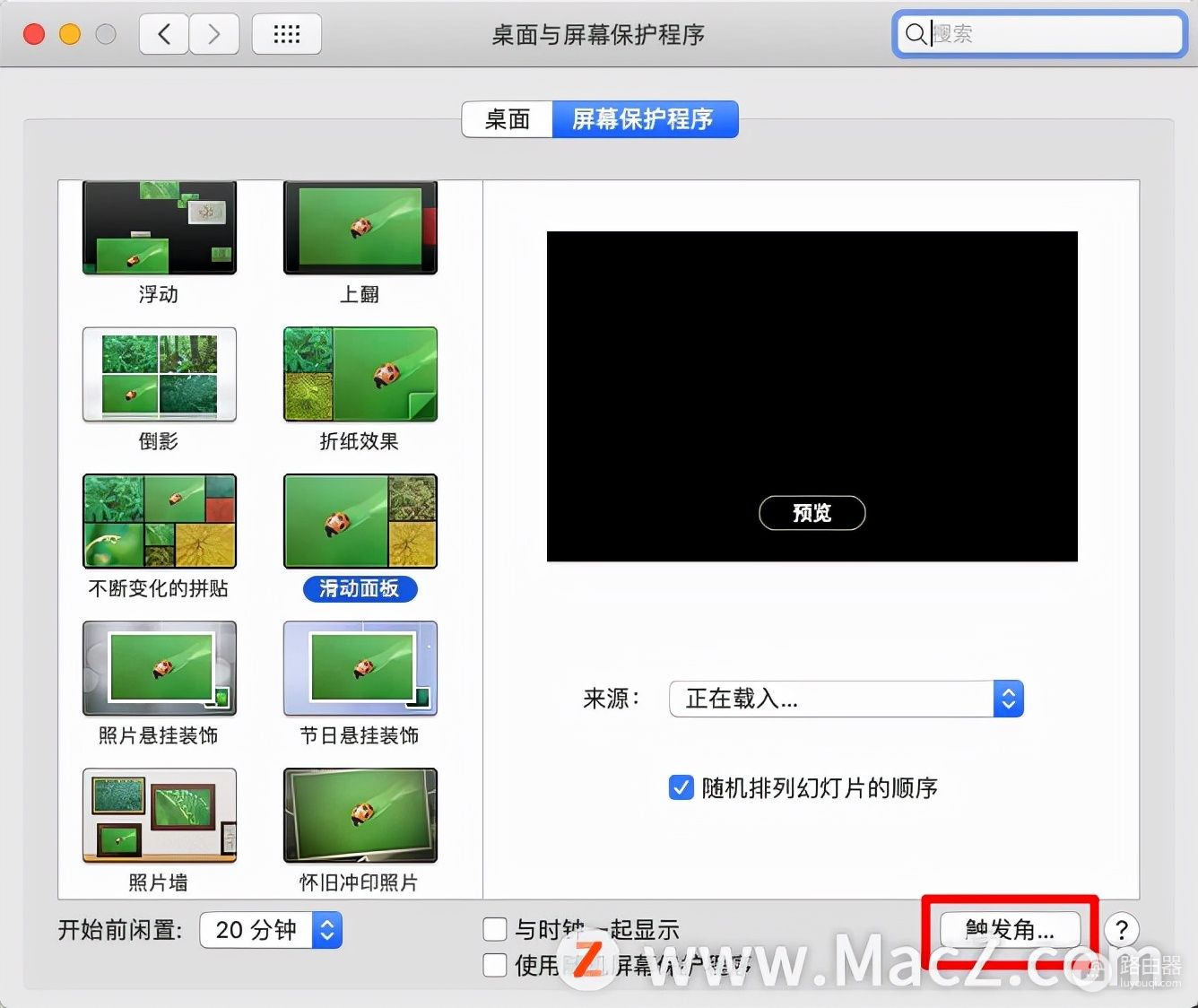Click the 折纸效果 label text

(360, 441)
